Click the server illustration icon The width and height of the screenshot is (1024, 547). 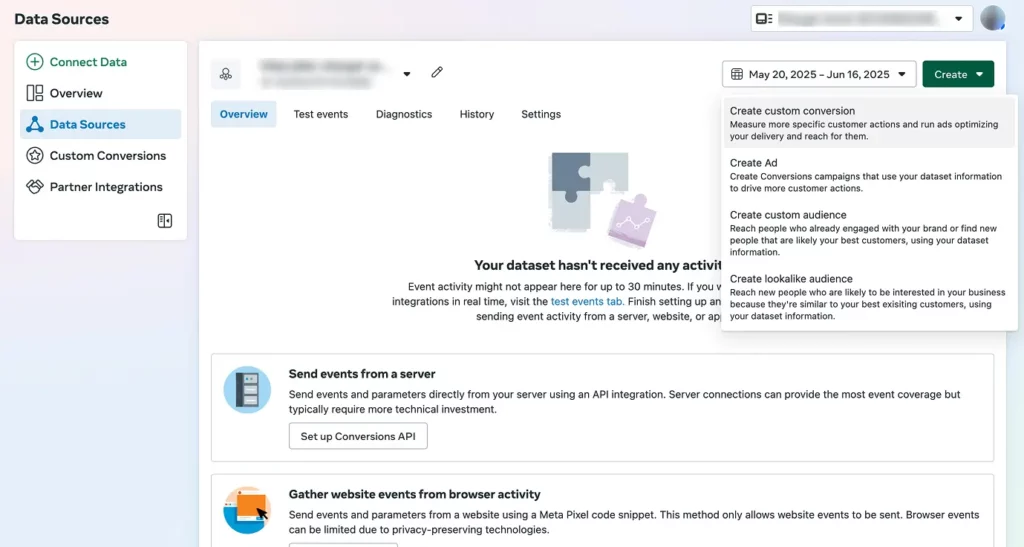point(247,390)
